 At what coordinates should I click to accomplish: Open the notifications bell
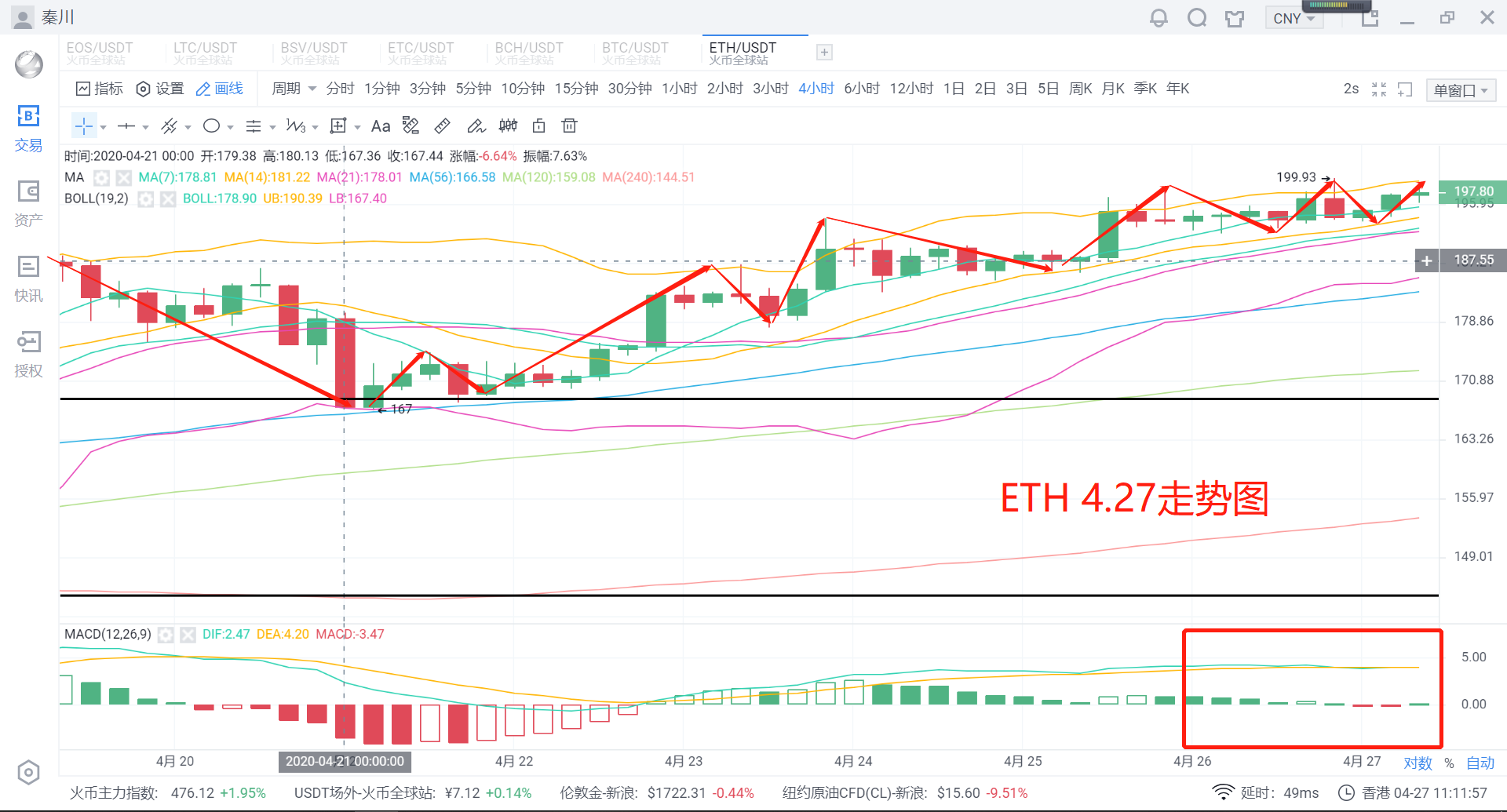(1159, 17)
